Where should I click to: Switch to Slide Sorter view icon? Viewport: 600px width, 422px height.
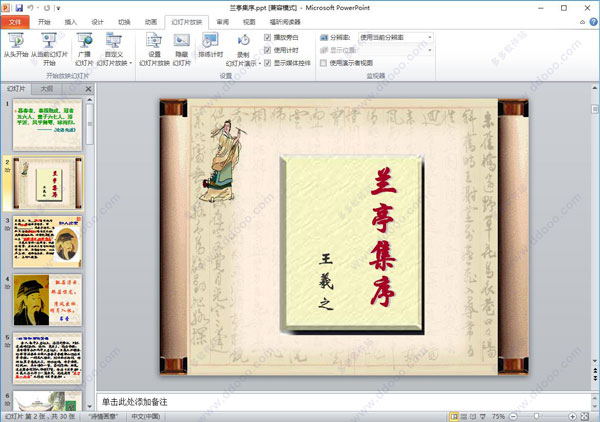coord(464,416)
